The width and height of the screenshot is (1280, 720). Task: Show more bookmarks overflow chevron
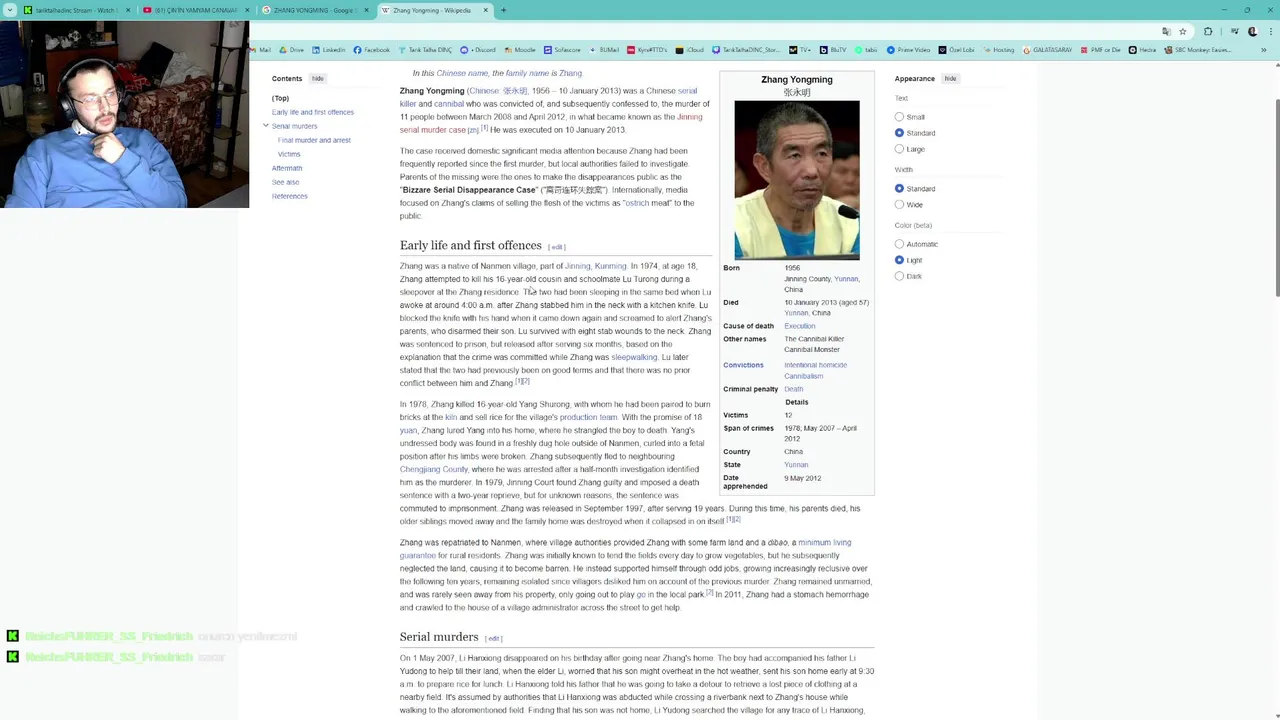click(x=1265, y=50)
